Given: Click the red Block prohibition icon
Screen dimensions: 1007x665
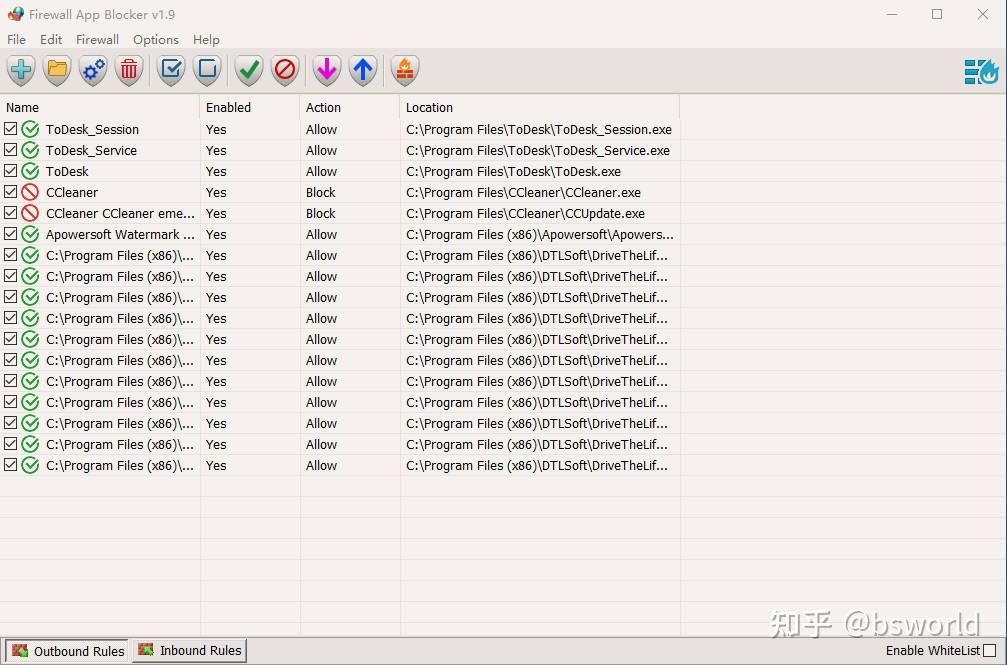Looking at the screenshot, I should pos(285,69).
